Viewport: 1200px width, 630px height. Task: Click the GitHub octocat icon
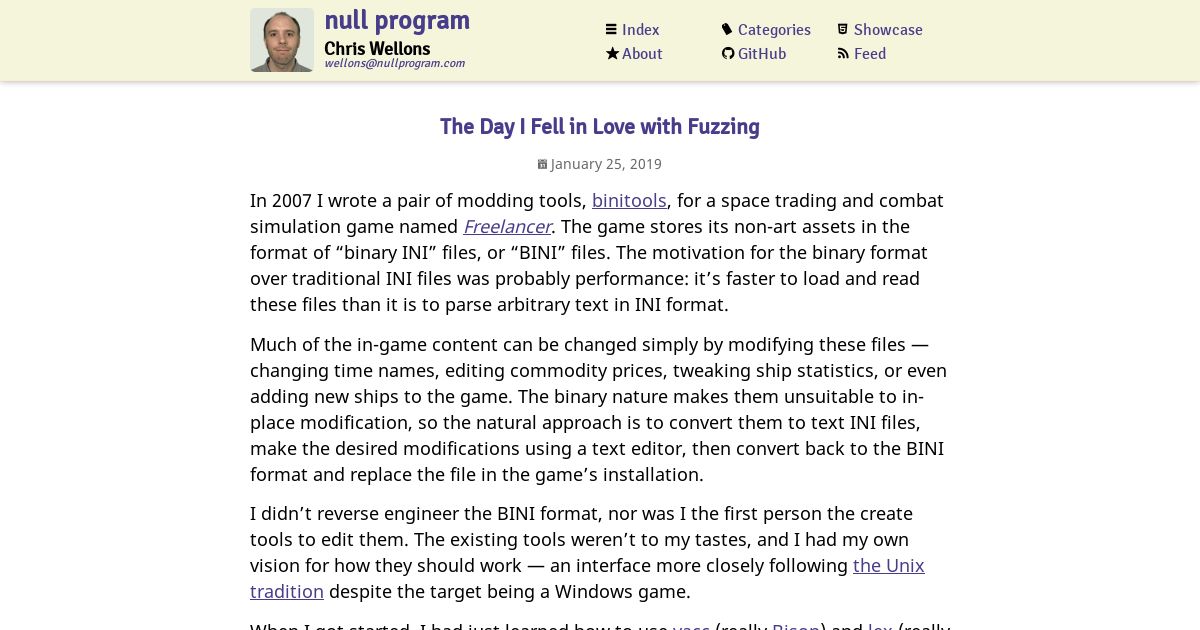728,54
